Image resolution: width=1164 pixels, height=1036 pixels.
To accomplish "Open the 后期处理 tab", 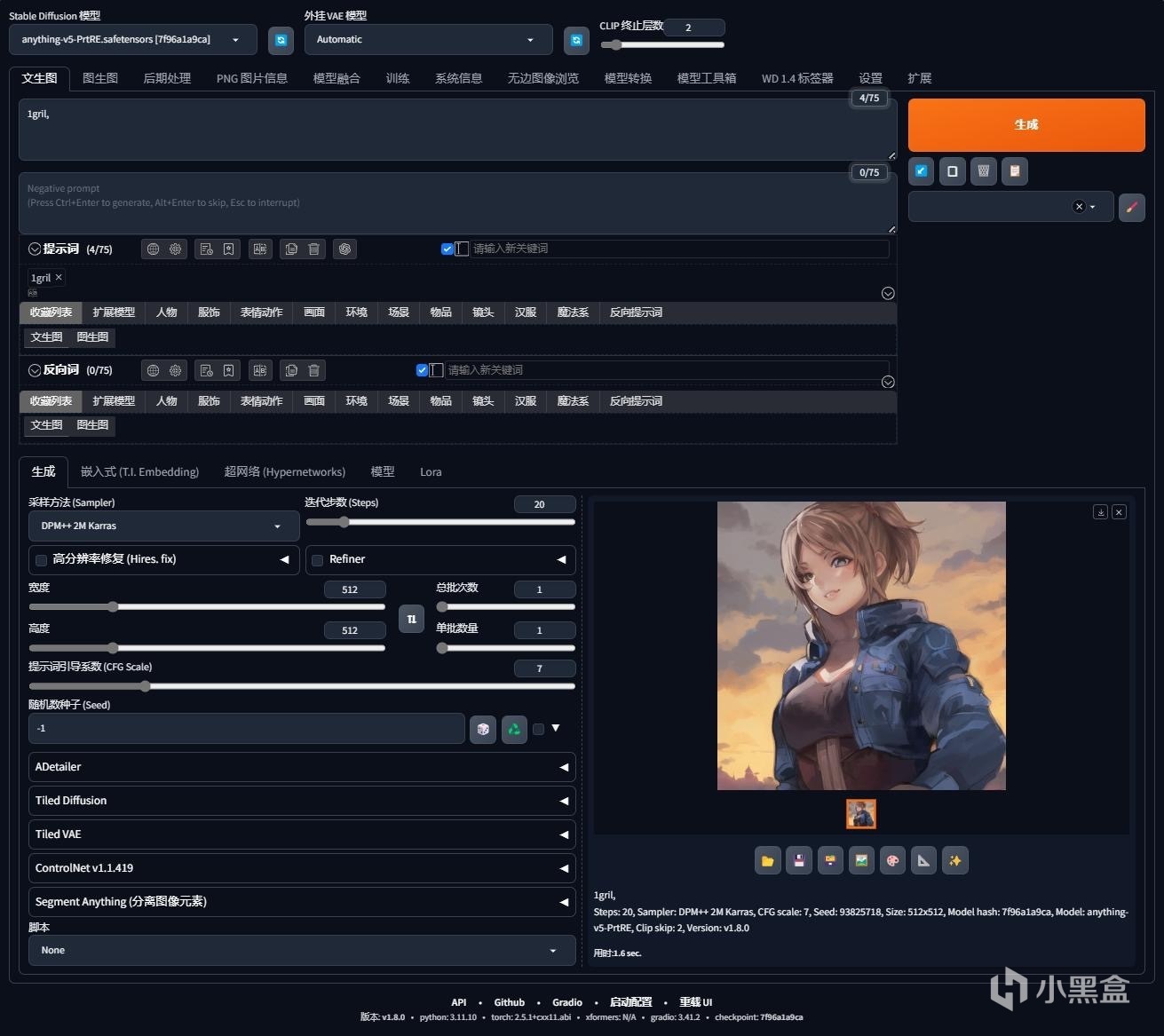I will point(167,78).
